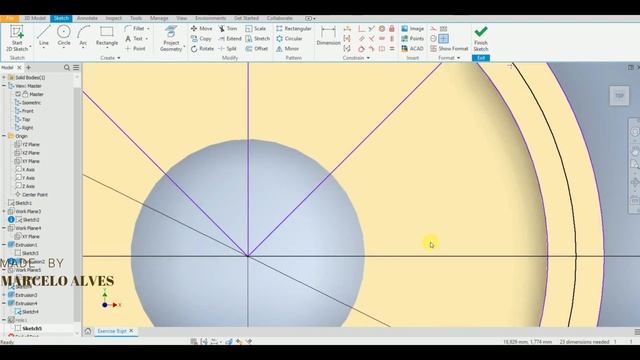Viewport: 640px width, 360px height.
Task: Click Project Geometry
Action: pos(171,38)
